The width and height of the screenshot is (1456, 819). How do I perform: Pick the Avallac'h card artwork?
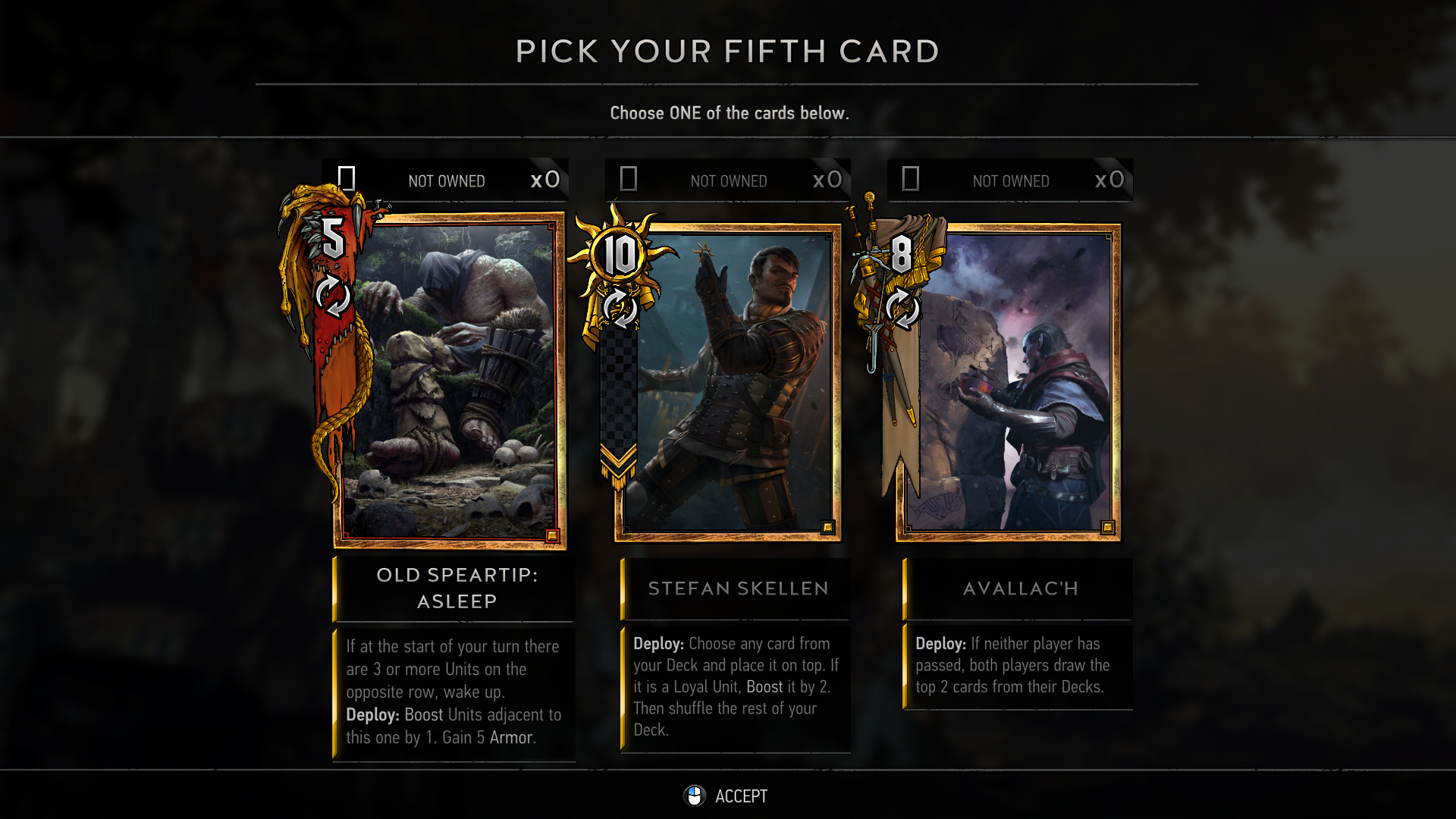(1009, 382)
